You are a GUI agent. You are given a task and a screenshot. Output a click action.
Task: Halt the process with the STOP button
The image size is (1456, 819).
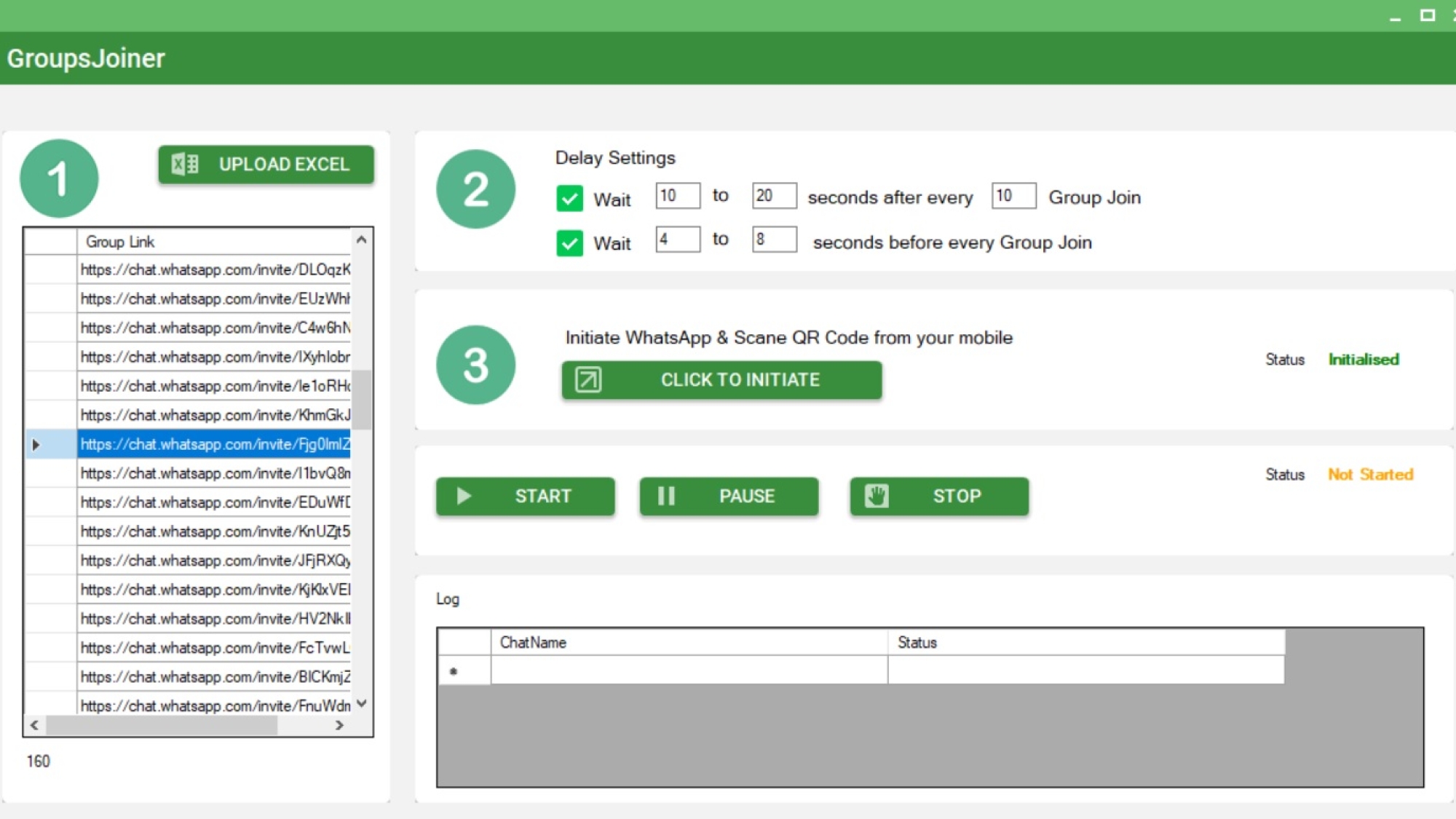pyautogui.click(x=939, y=496)
